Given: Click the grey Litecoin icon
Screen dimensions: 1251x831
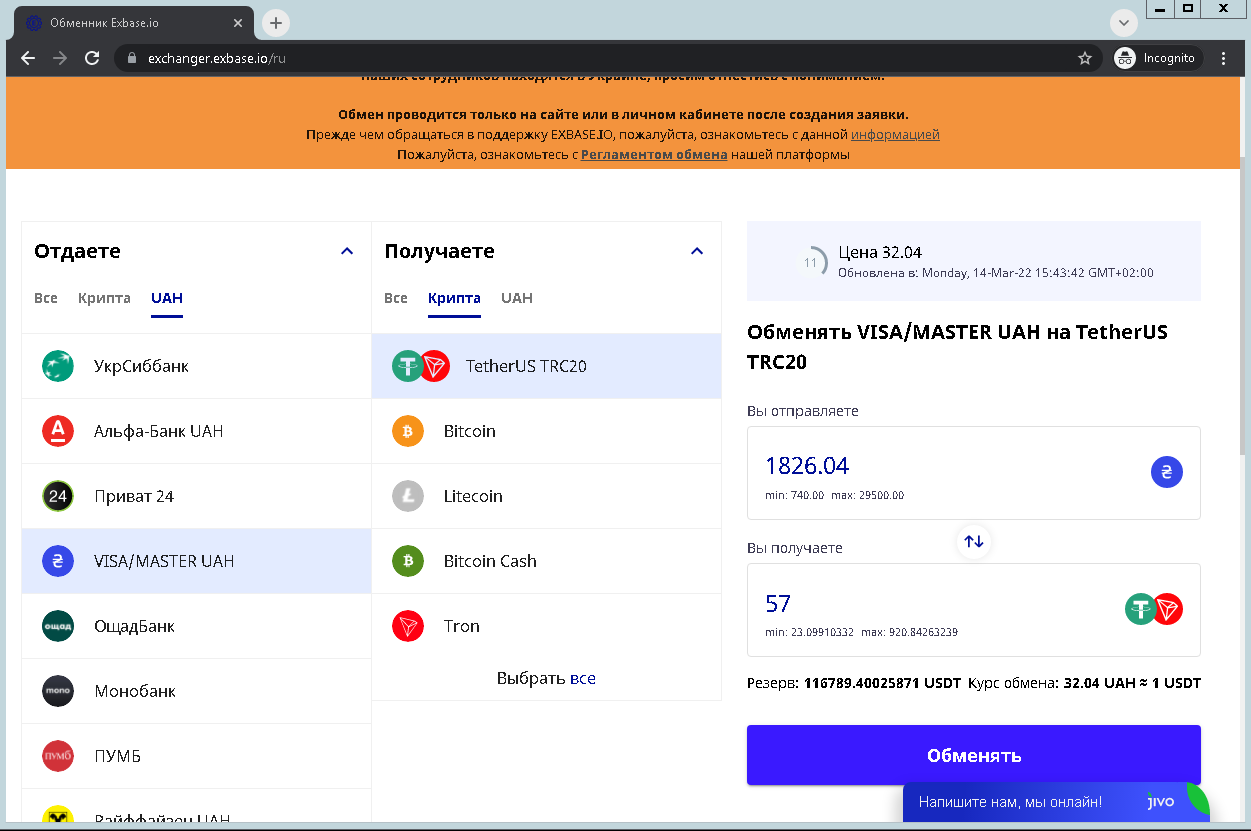Looking at the screenshot, I should (408, 496).
